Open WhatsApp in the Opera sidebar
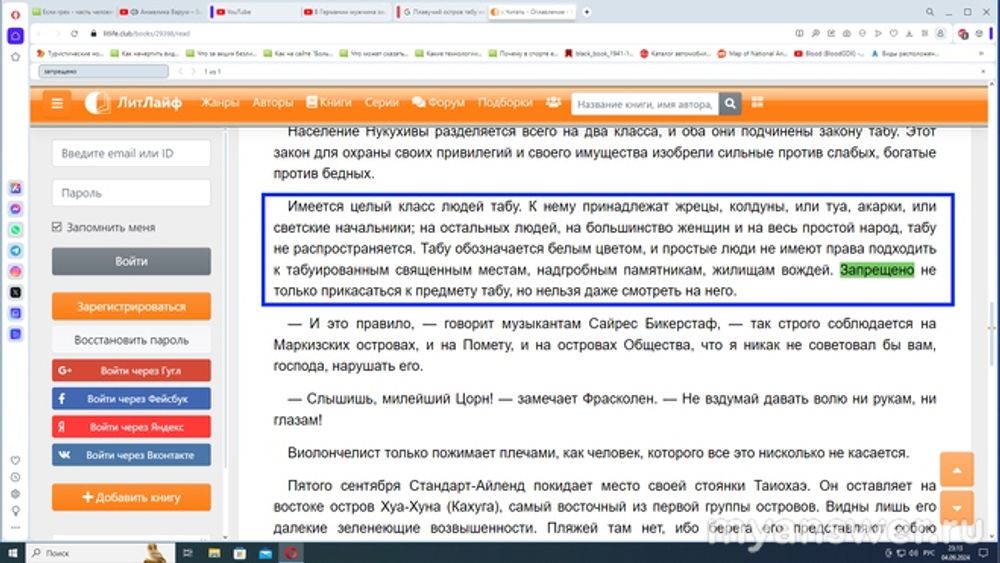 coord(16,229)
